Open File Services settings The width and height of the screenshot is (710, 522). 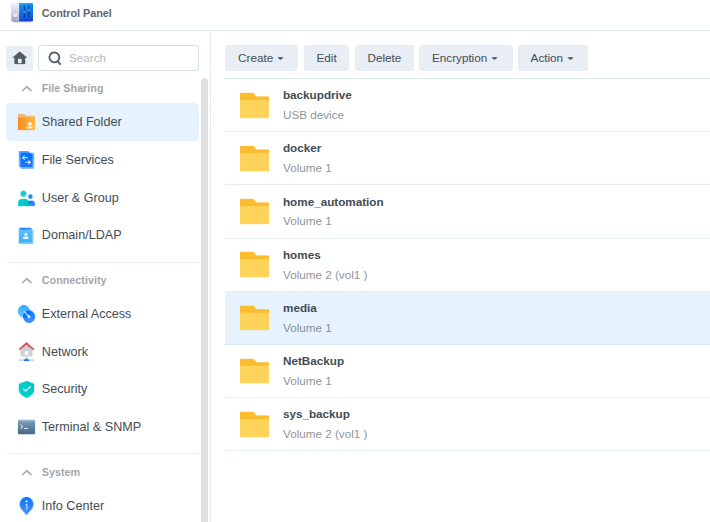pyautogui.click(x=102, y=160)
